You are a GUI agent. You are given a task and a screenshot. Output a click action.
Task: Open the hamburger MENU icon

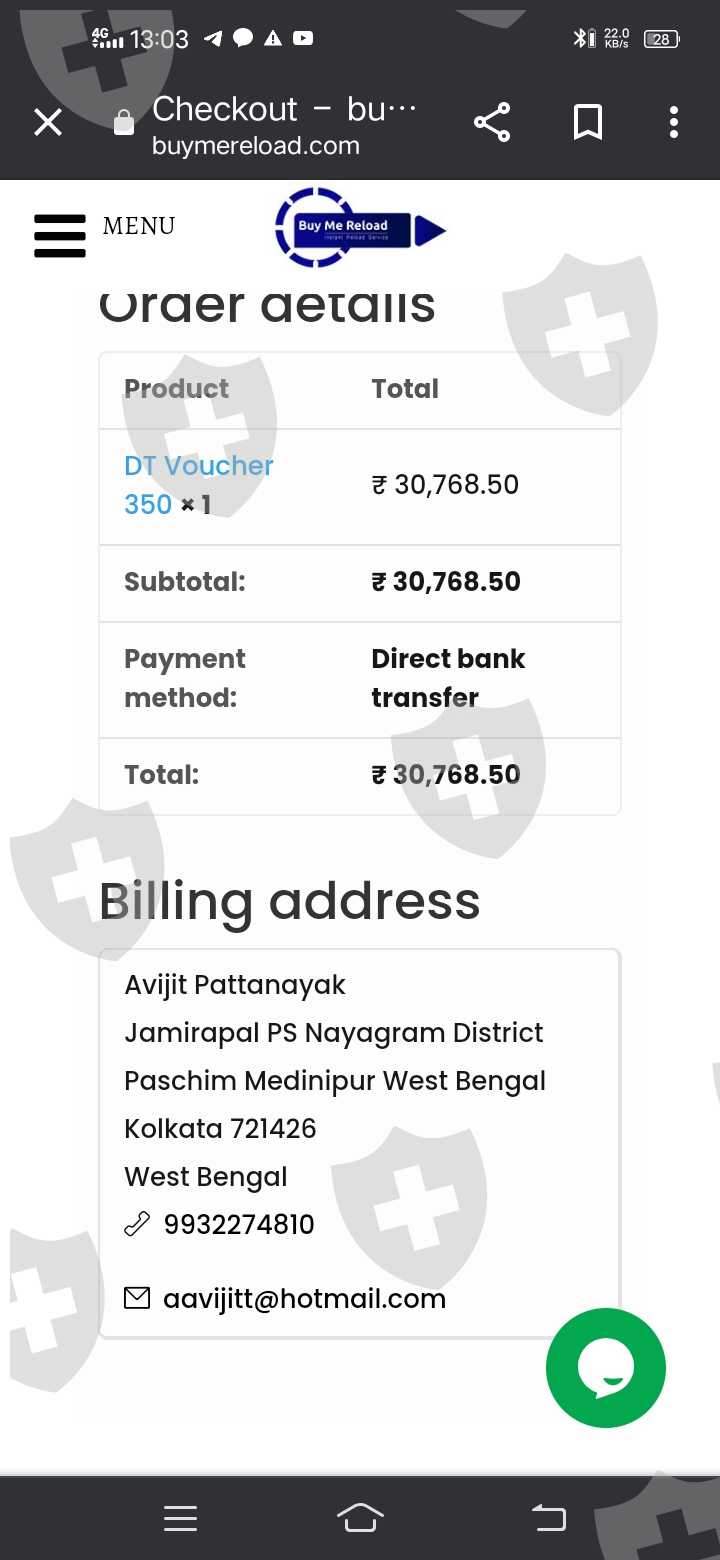(60, 236)
